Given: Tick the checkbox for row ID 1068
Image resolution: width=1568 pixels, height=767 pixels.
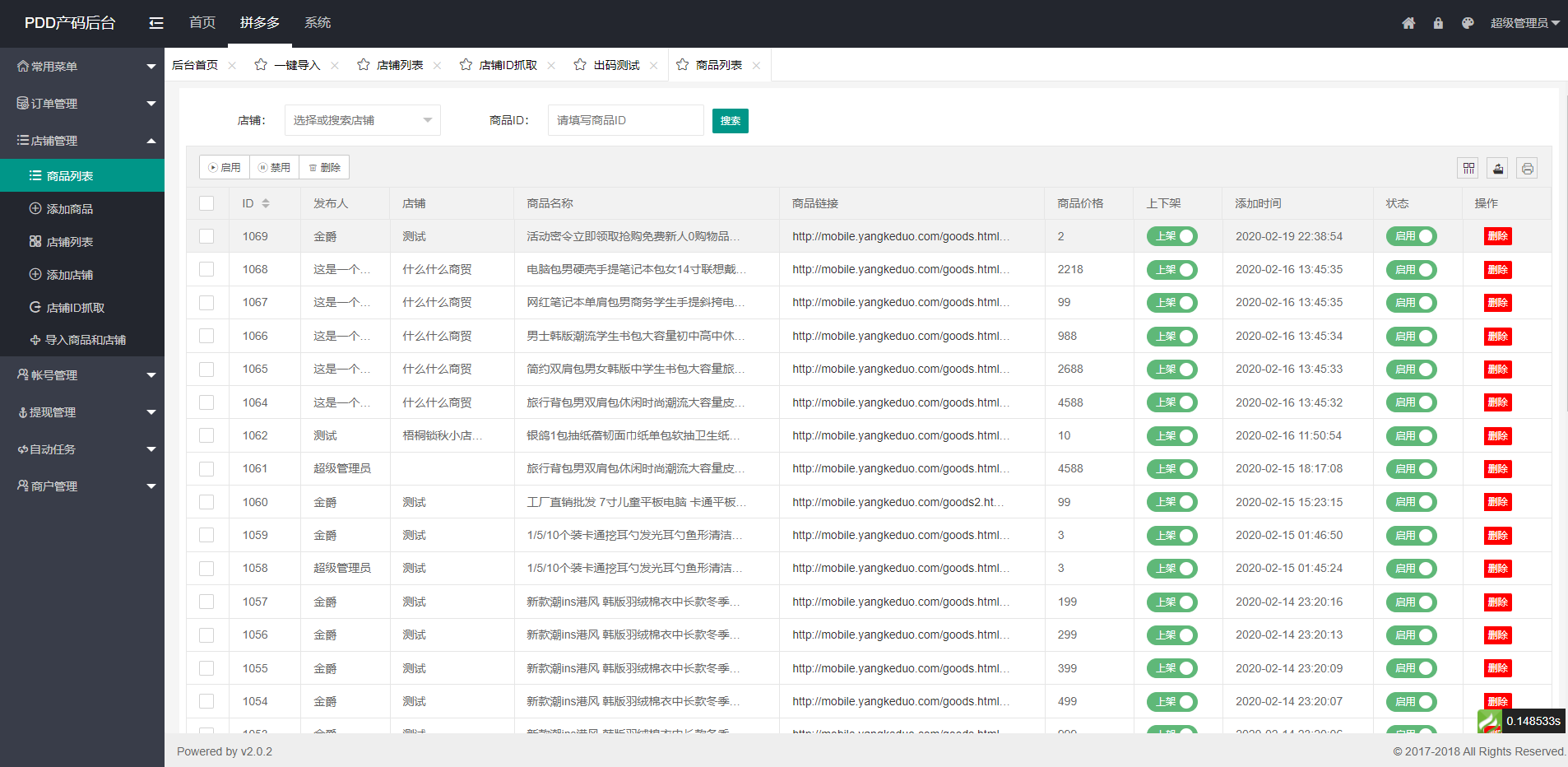Looking at the screenshot, I should 206,269.
